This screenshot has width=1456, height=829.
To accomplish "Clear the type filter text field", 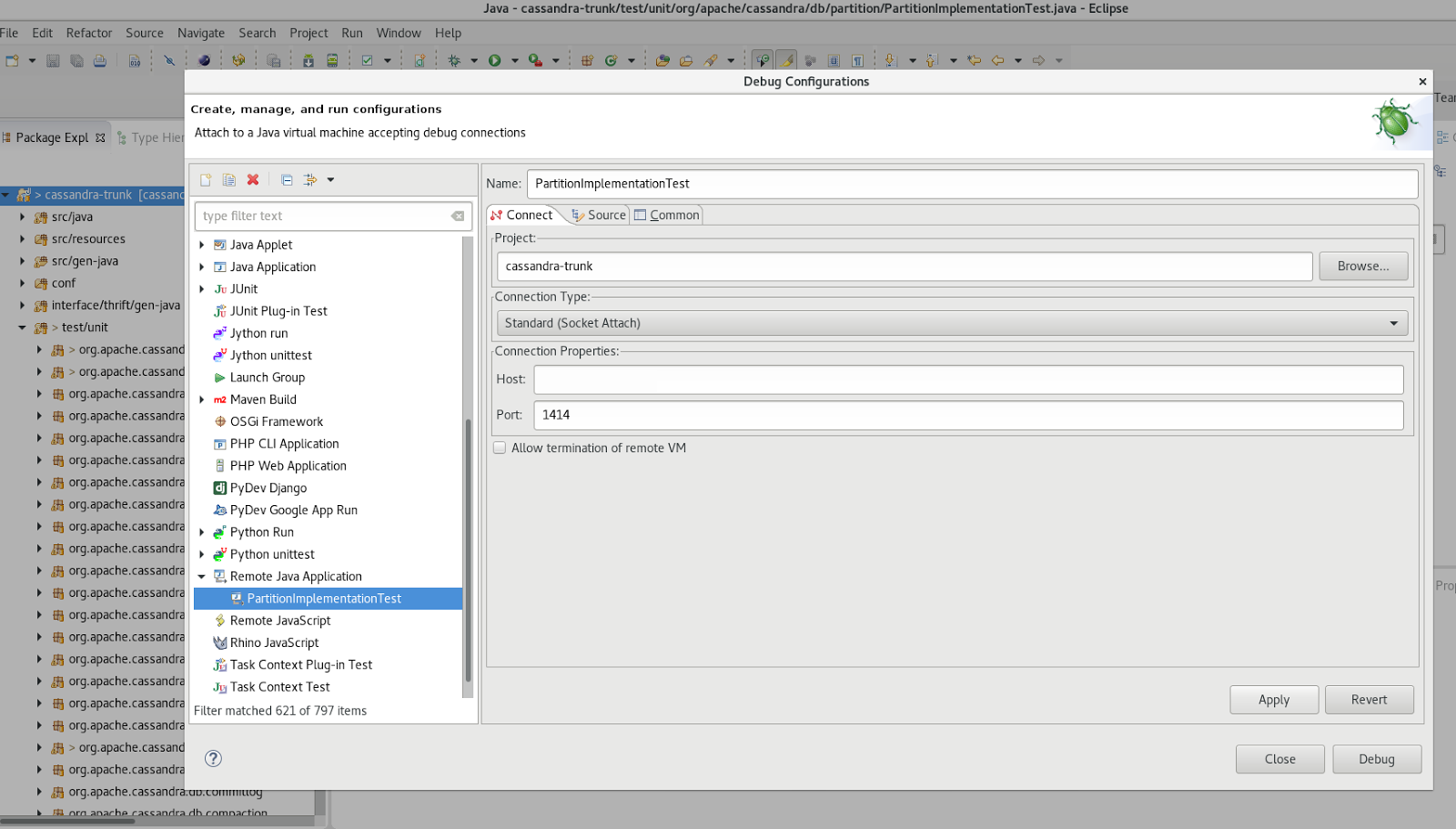I will pyautogui.click(x=458, y=216).
